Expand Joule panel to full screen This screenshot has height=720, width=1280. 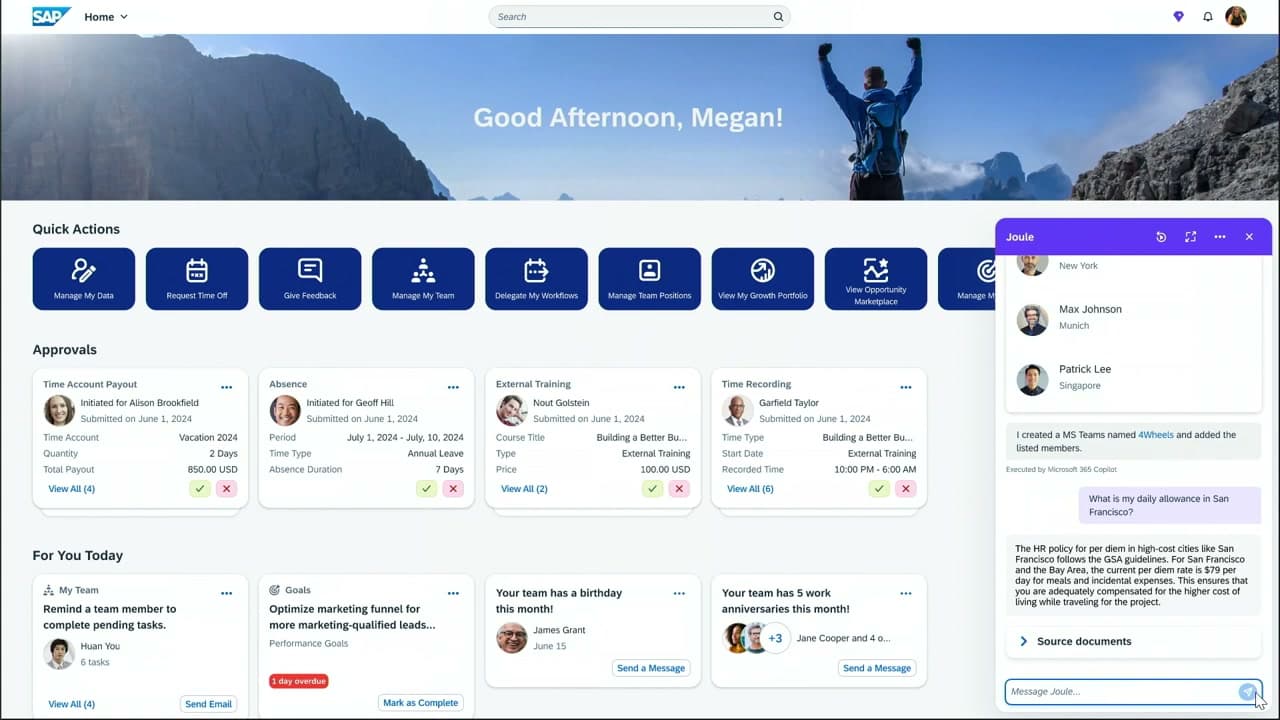(1190, 237)
